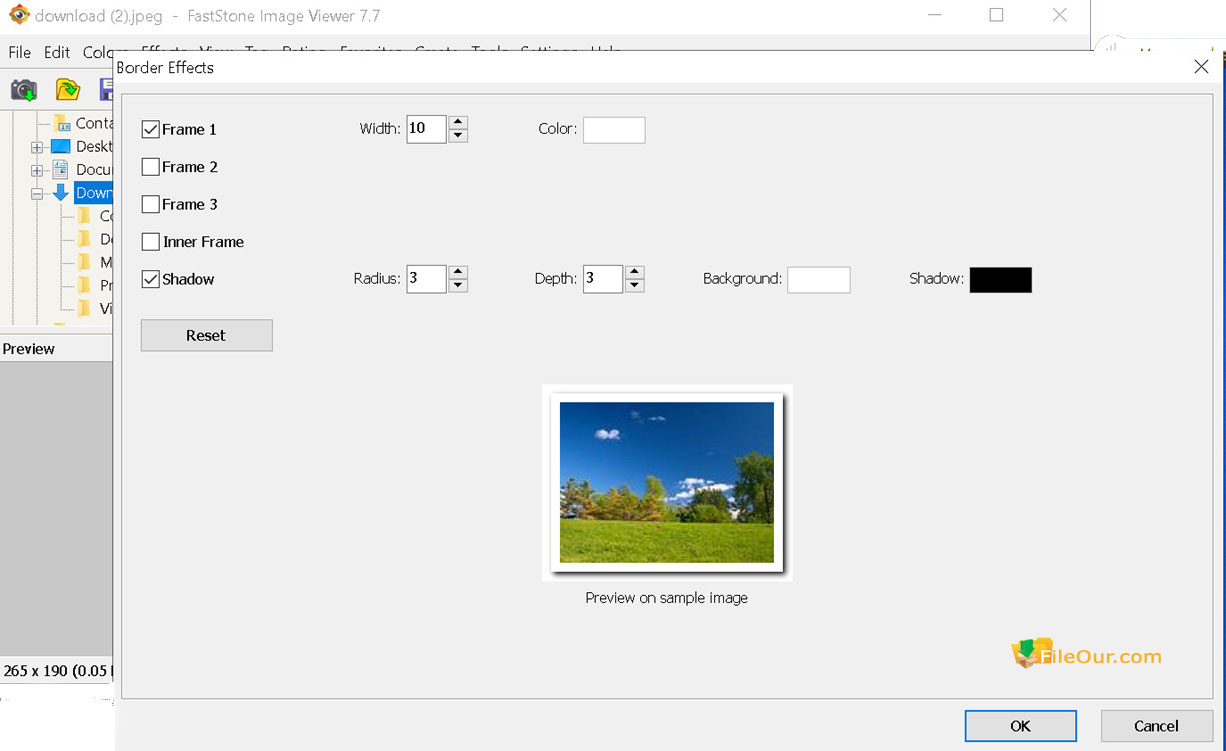Select the Downloads folder in tree
This screenshot has width=1226, height=751.
(x=94, y=193)
